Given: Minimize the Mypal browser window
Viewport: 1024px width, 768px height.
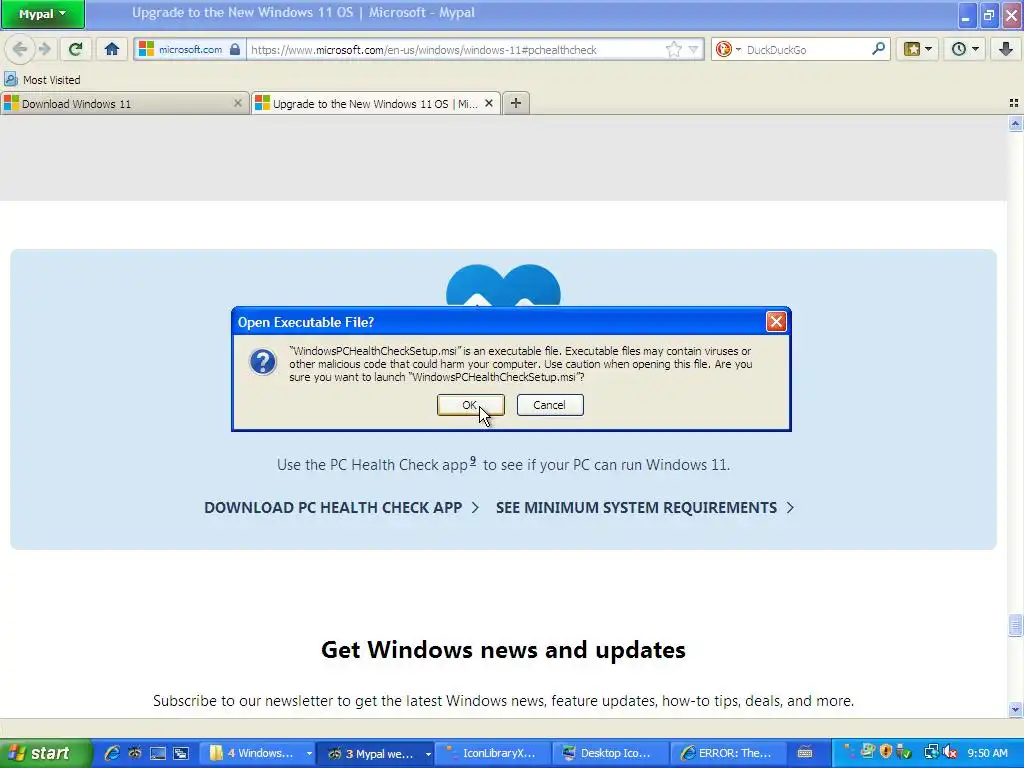Looking at the screenshot, I should coord(965,15).
